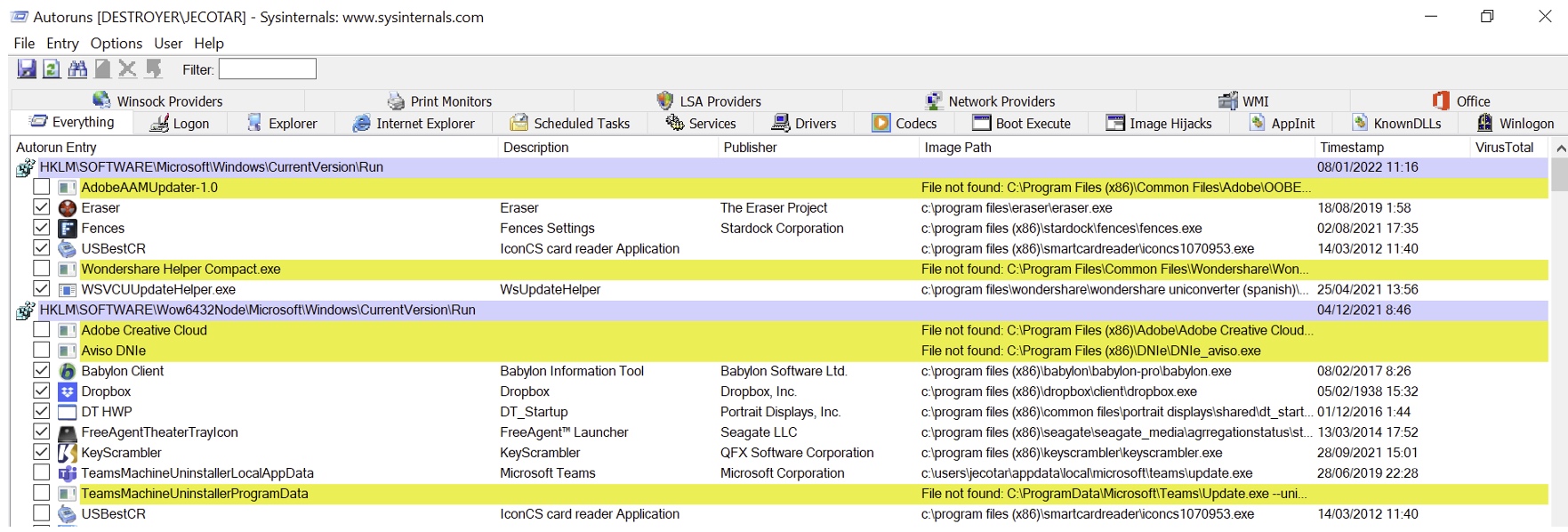Click the FreeAgentTheaterTrayIcon entry's icon
1568x532 pixels.
[x=67, y=432]
